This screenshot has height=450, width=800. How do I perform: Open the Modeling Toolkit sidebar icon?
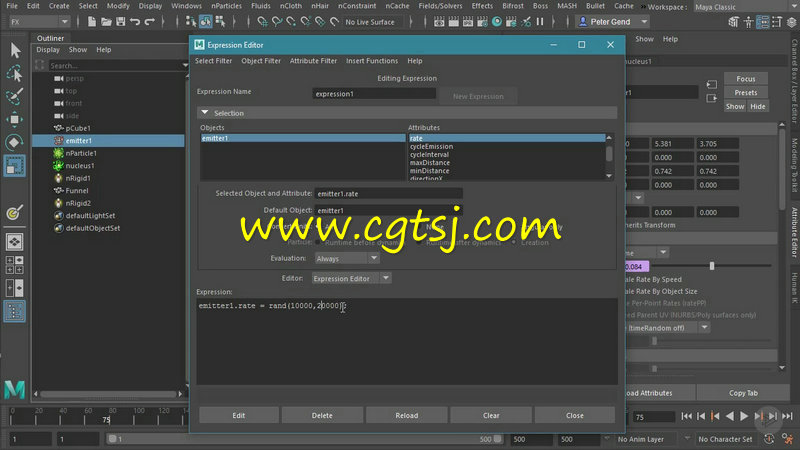pyautogui.click(x=794, y=165)
